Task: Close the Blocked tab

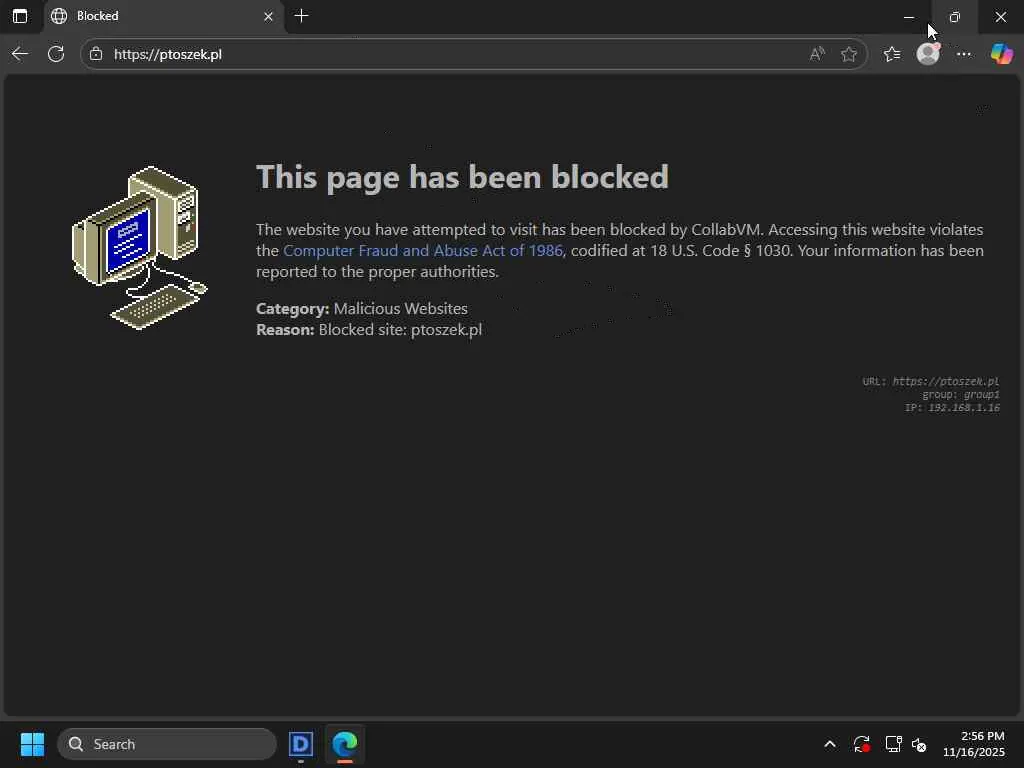Action: [268, 16]
